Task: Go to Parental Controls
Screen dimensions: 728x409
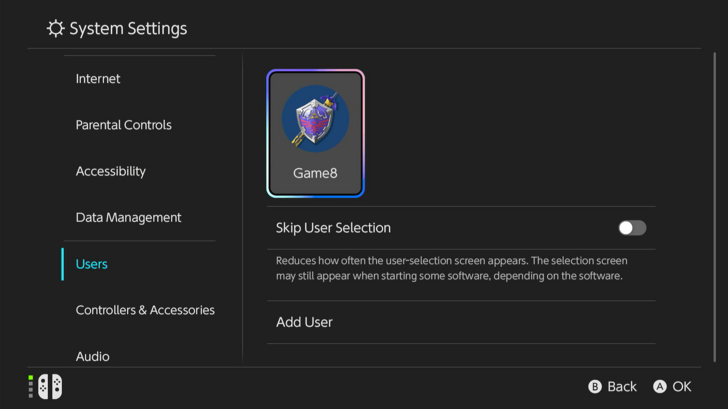Action: [x=124, y=125]
